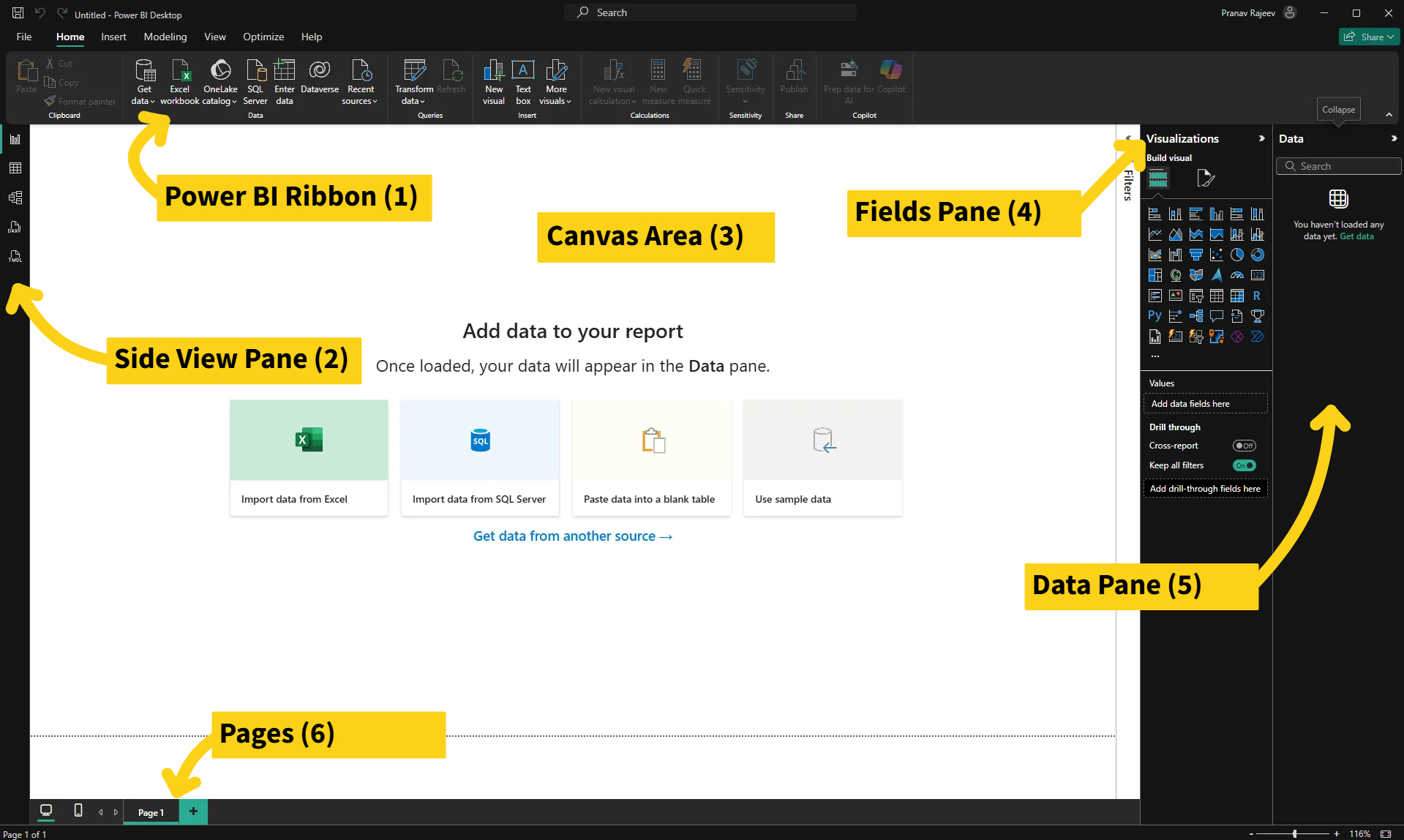The width and height of the screenshot is (1404, 840).
Task: Open TMDL view in the sidebar
Action: [x=15, y=256]
